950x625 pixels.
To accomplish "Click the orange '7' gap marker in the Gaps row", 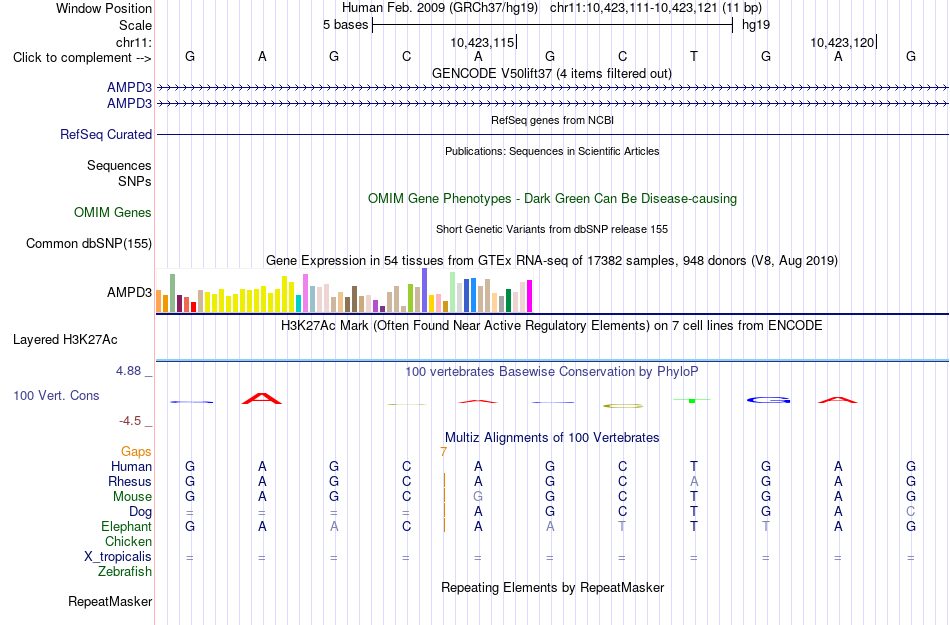I will point(443,452).
